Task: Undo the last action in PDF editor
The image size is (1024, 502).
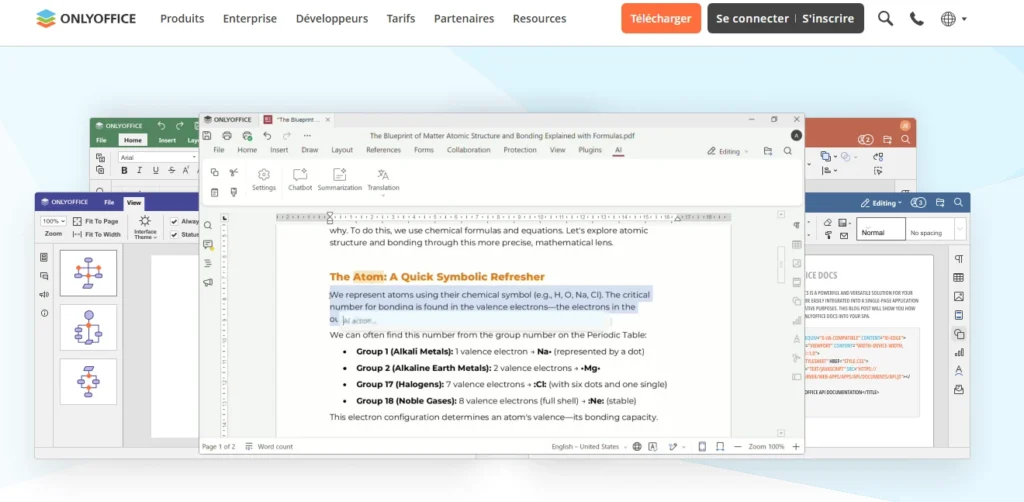Action: pos(267,136)
